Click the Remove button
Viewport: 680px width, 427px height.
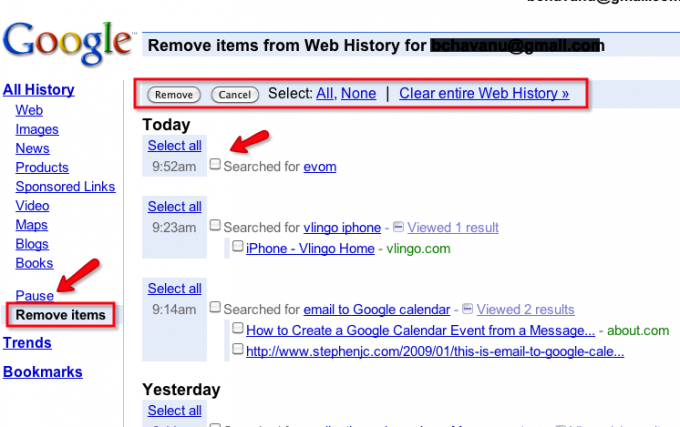[174, 95]
